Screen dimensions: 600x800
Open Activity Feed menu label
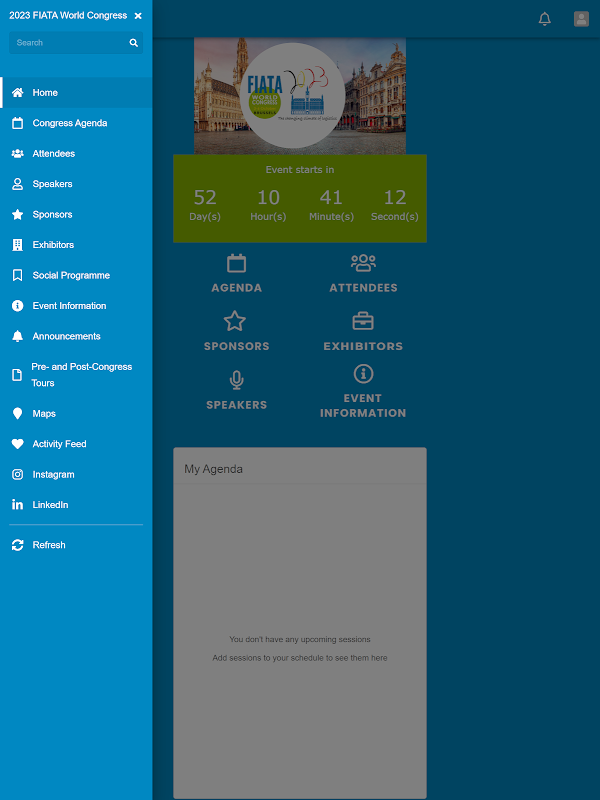[x=59, y=444]
